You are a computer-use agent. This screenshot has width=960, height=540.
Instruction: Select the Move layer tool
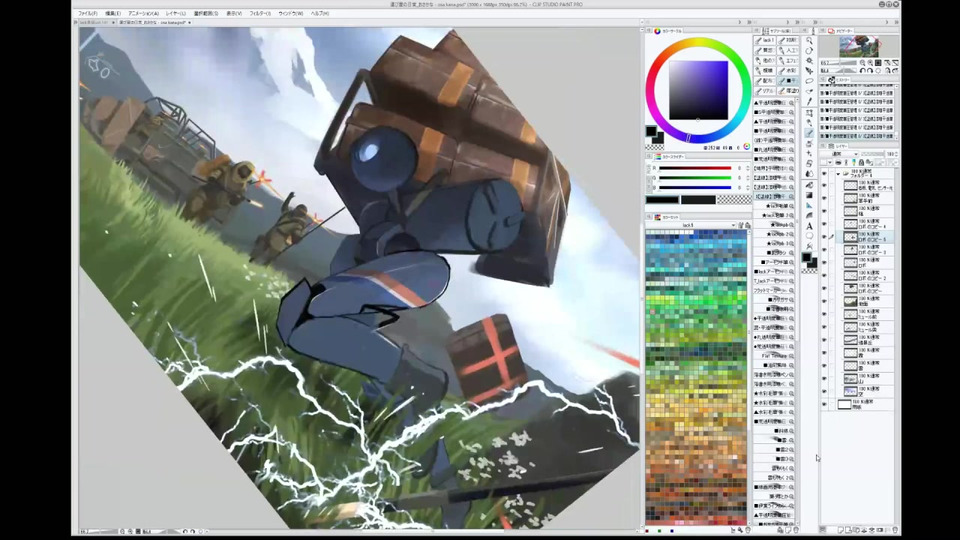tap(809, 70)
